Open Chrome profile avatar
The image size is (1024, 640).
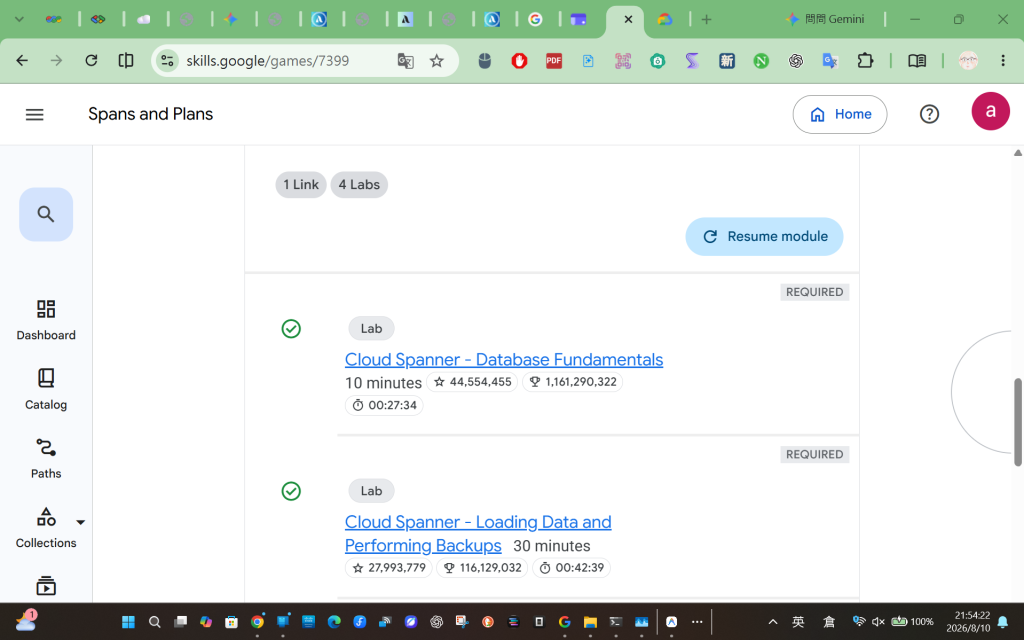[968, 61]
